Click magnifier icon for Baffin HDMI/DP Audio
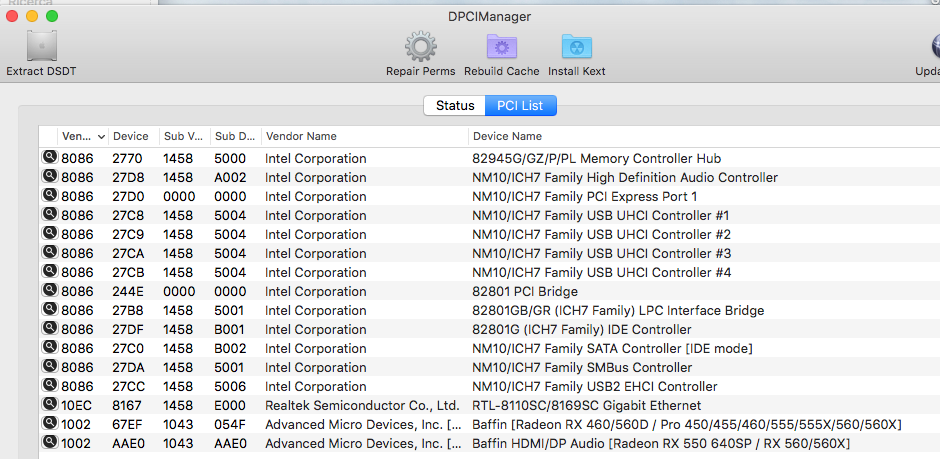 coord(49,443)
